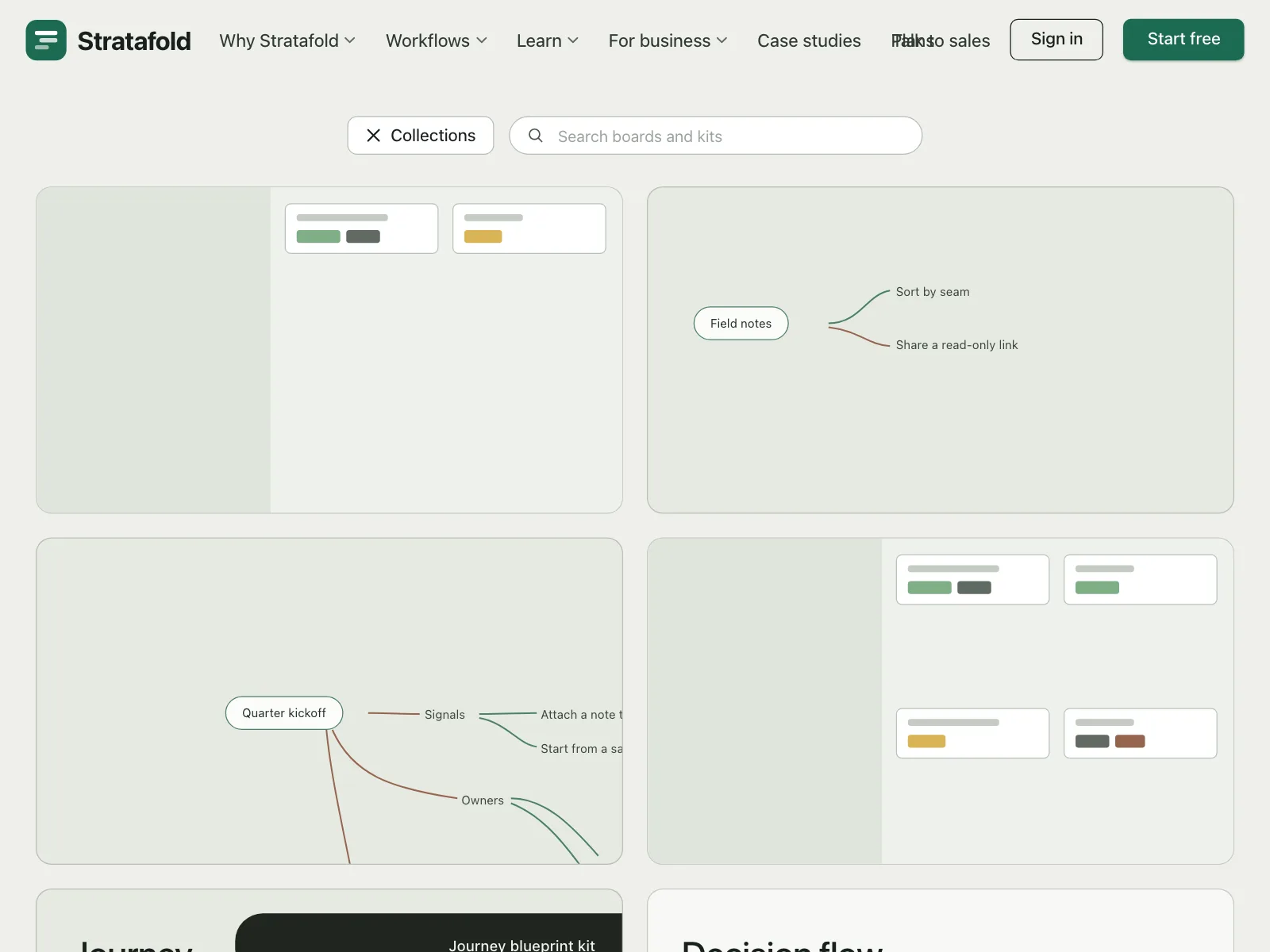Click the Attach a note branch text
The height and width of the screenshot is (952, 1270).
pyautogui.click(x=581, y=715)
